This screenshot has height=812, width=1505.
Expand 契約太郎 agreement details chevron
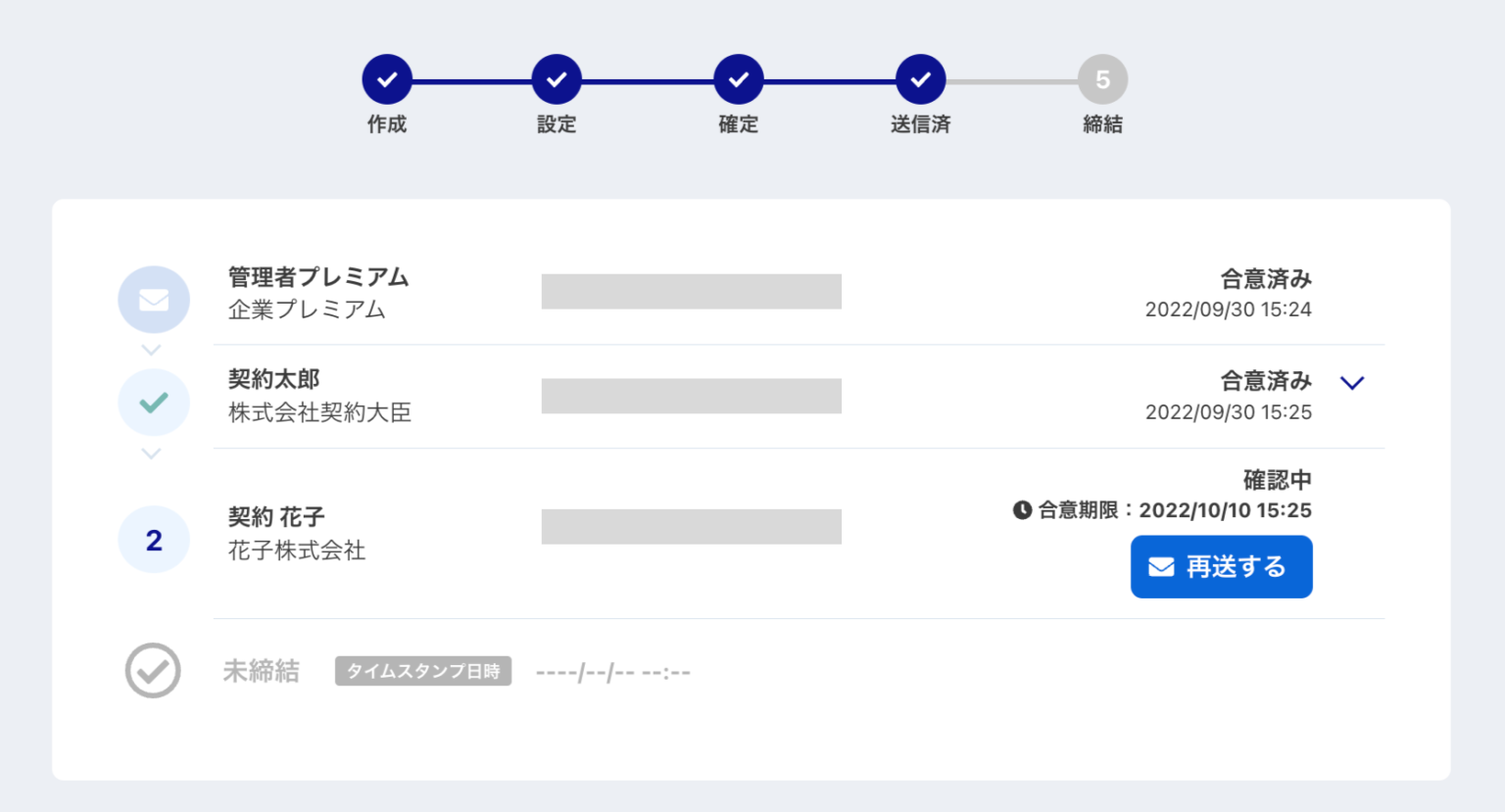pyautogui.click(x=1352, y=383)
